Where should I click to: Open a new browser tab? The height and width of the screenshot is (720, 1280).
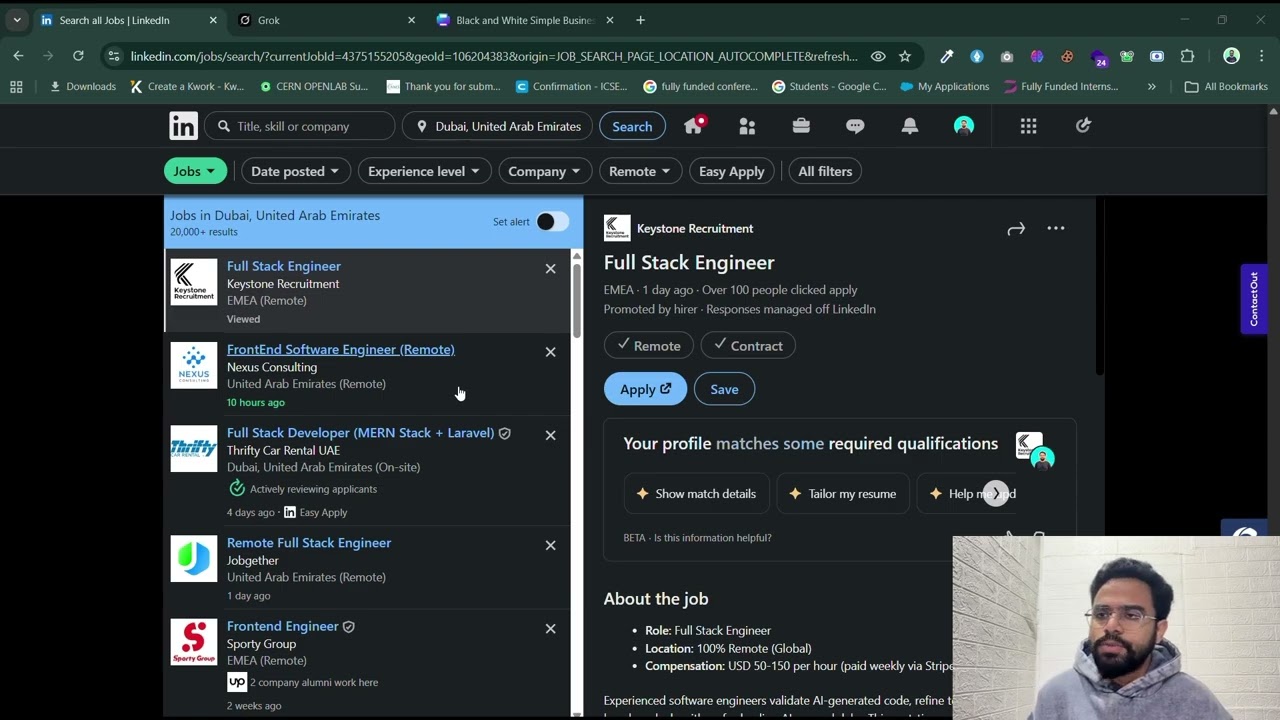pyautogui.click(x=640, y=20)
